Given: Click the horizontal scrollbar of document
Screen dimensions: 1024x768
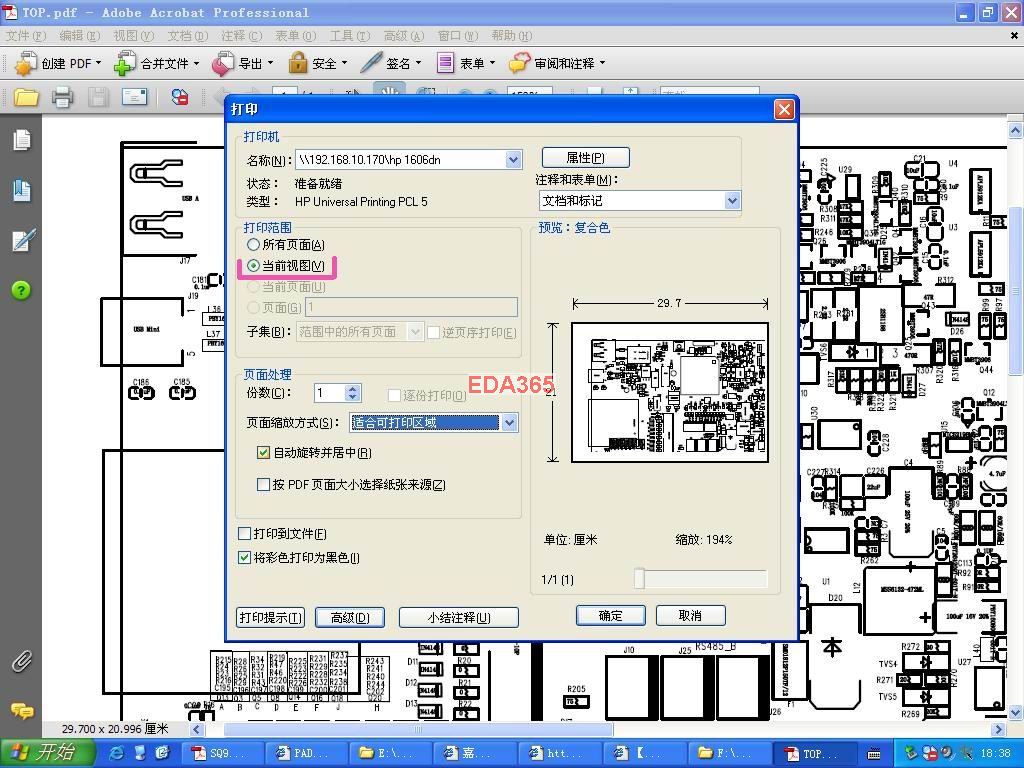Looking at the screenshot, I should [x=418, y=729].
